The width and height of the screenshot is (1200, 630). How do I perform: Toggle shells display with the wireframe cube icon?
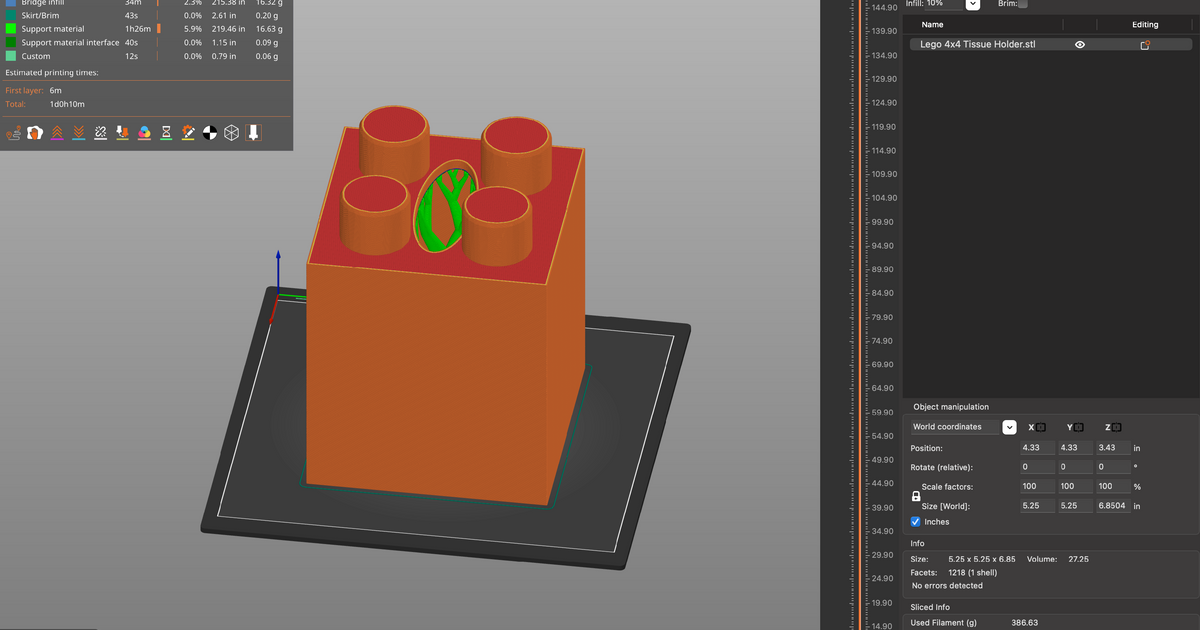[x=231, y=132]
